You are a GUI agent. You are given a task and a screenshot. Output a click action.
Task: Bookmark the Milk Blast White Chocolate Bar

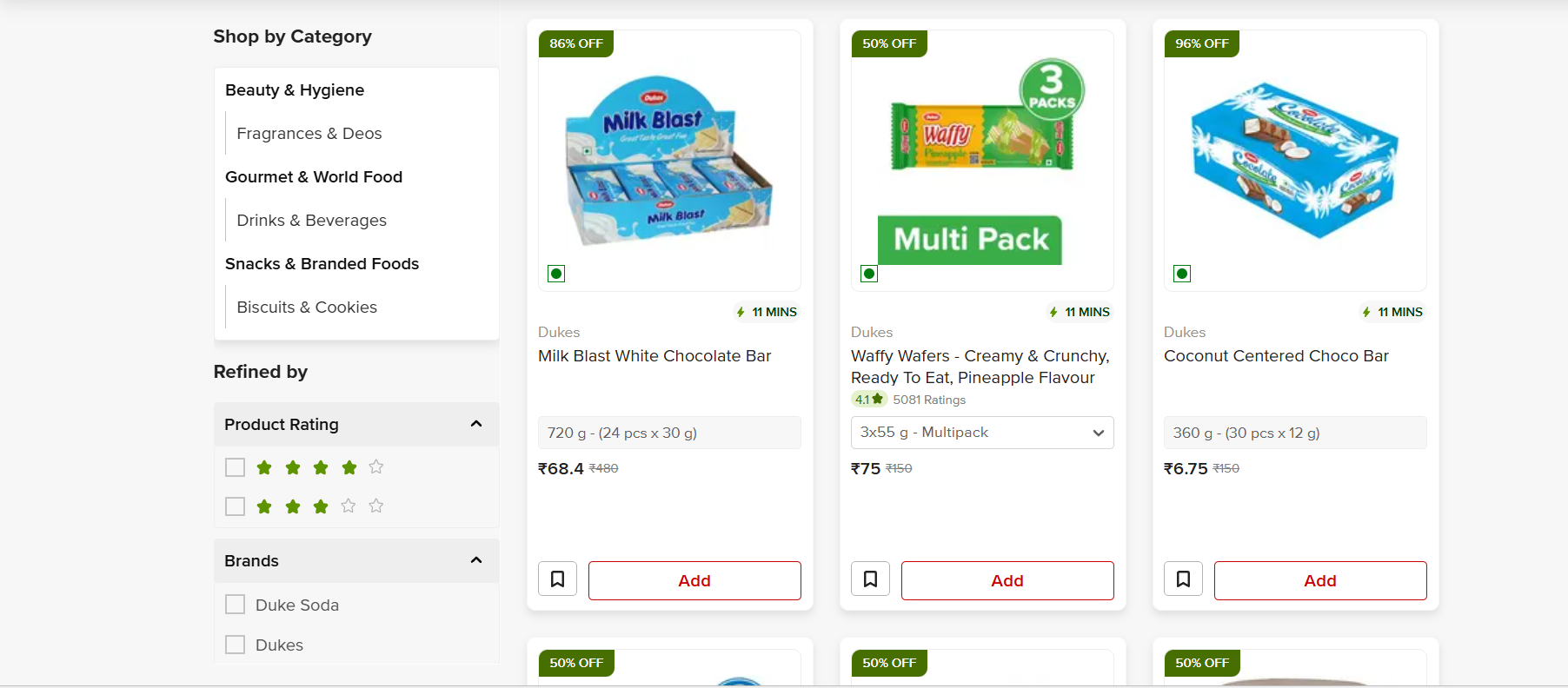557,579
